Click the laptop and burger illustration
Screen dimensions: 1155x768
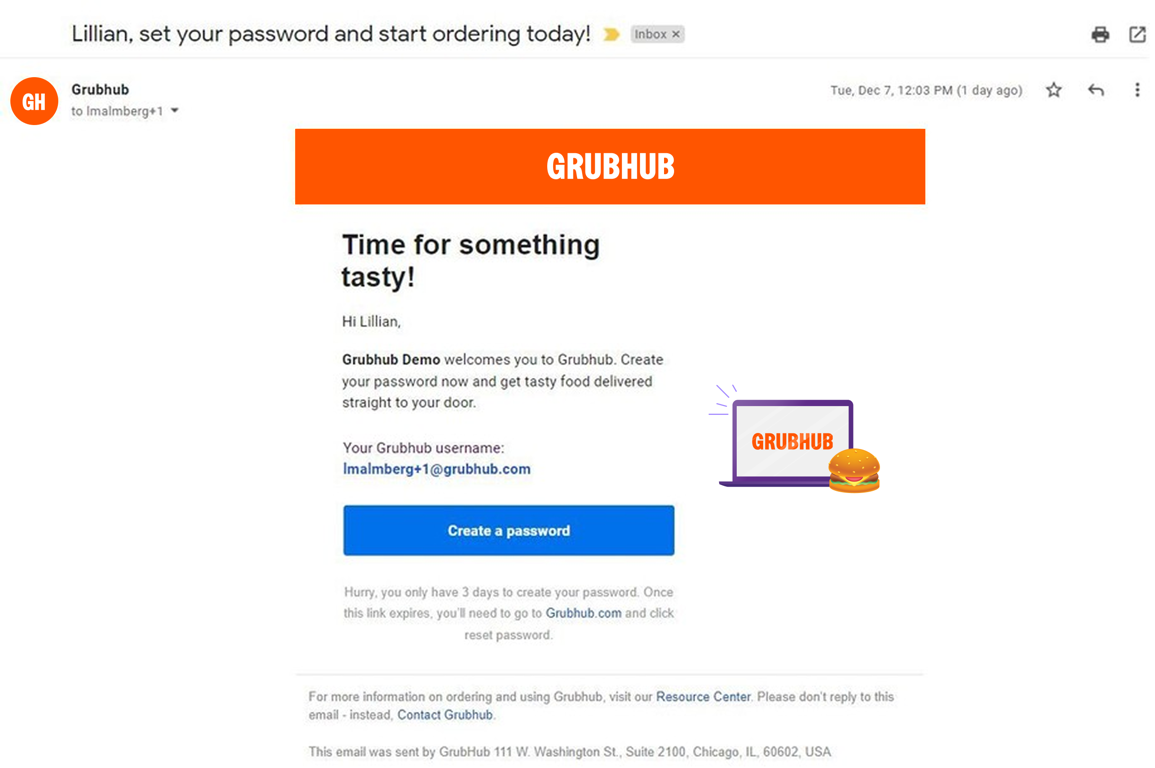point(797,441)
